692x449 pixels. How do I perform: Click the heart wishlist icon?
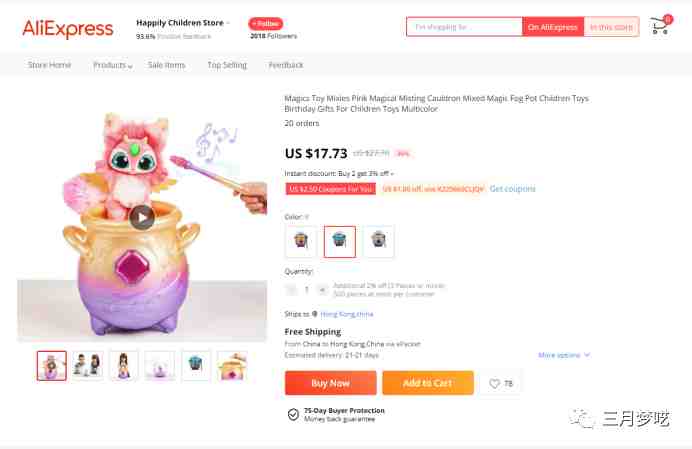click(x=494, y=383)
